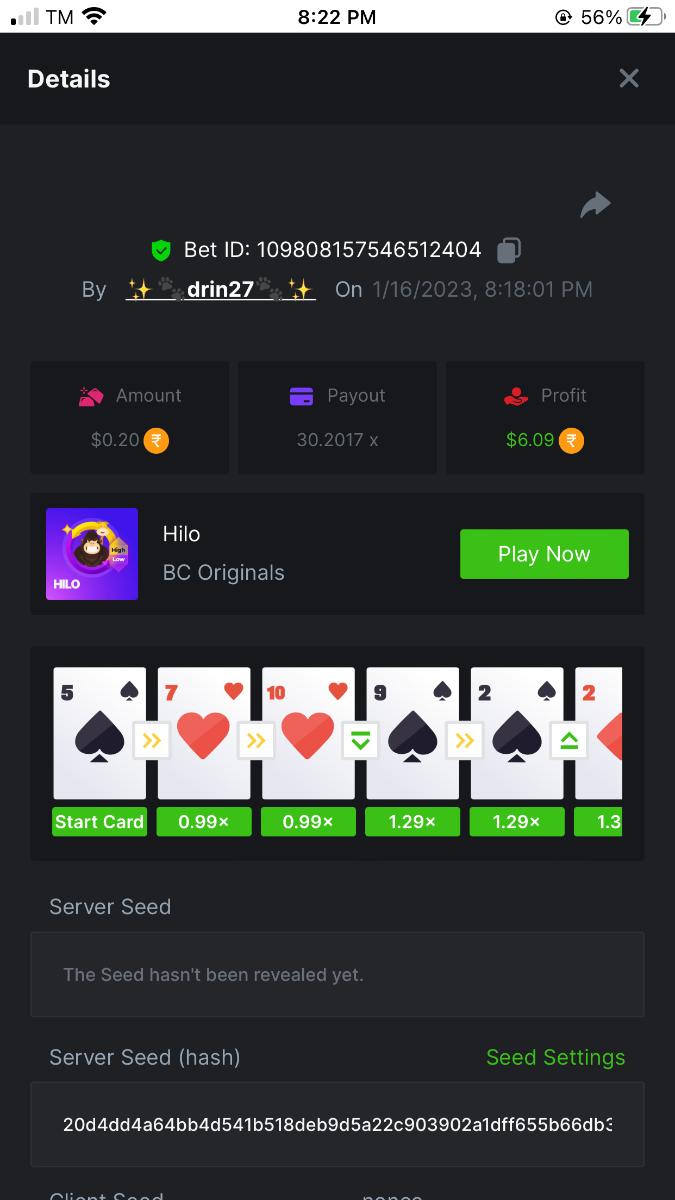Select the 7 of hearts card
675x1200 pixels.
[204, 733]
